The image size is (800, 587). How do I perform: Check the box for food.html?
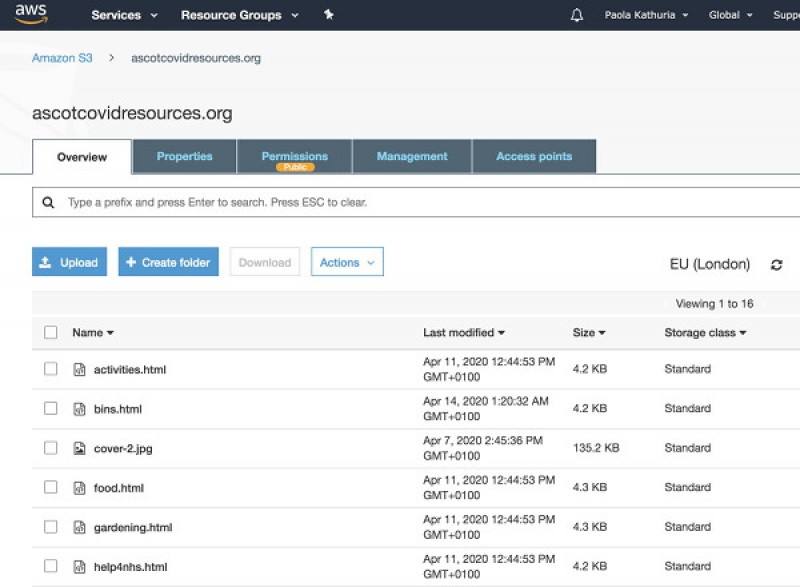tap(51, 487)
